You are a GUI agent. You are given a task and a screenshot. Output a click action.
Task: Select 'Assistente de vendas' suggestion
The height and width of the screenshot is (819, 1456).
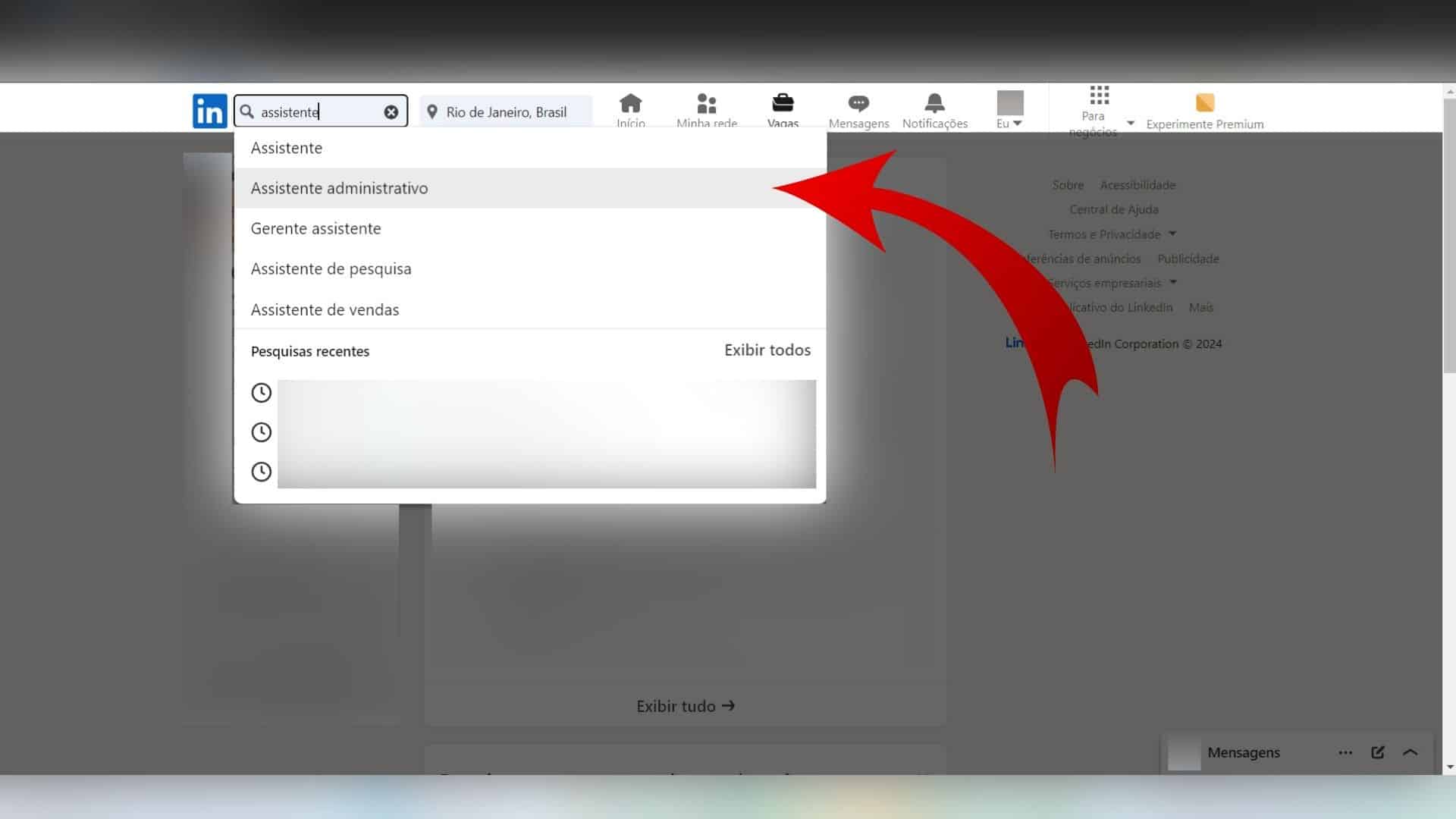tap(530, 309)
